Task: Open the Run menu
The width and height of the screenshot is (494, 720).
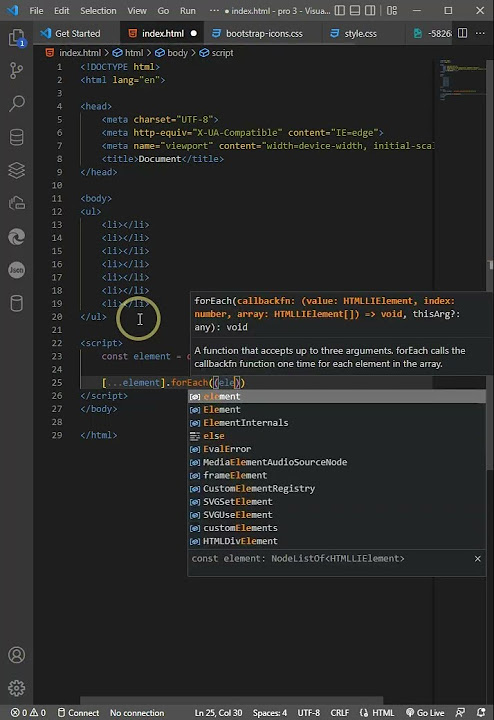Action: pos(187,11)
